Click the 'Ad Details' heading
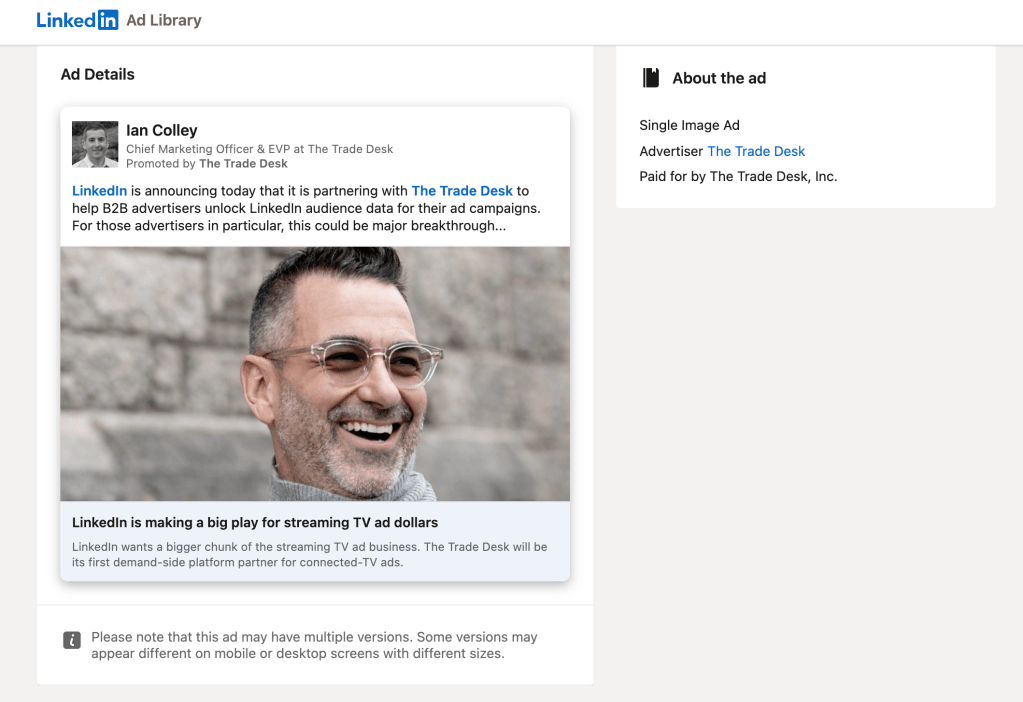 (97, 74)
